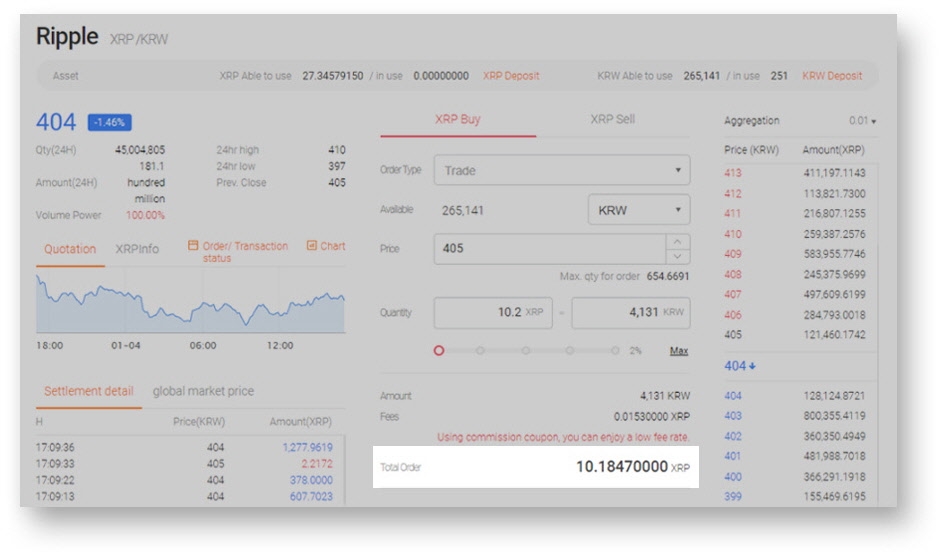Click the KRW amount field showing 4,131

pyautogui.click(x=631, y=312)
